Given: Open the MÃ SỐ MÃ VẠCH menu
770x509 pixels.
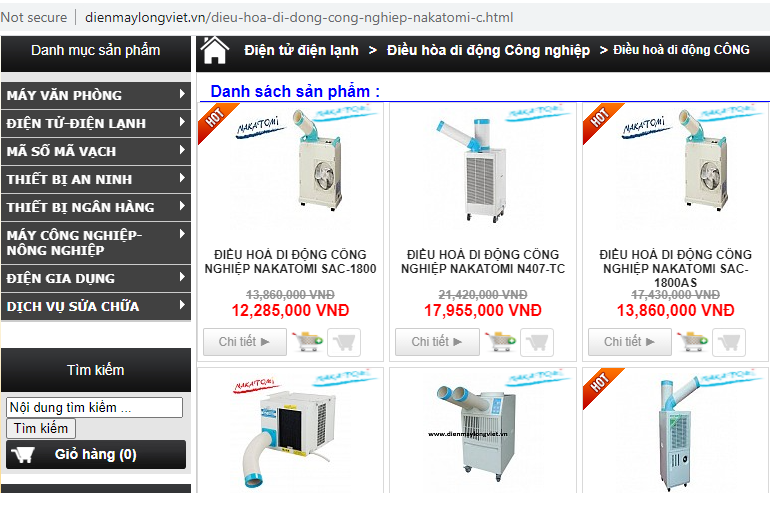Looking at the screenshot, I should click(96, 151).
